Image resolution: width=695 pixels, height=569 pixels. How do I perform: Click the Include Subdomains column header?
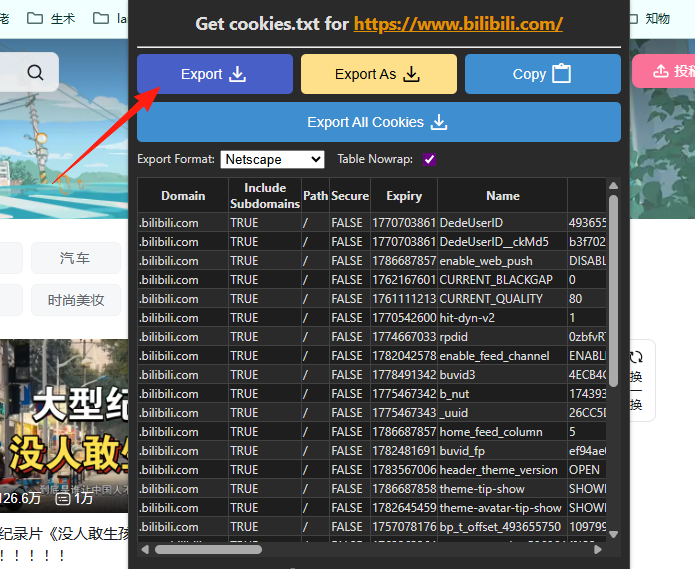265,195
